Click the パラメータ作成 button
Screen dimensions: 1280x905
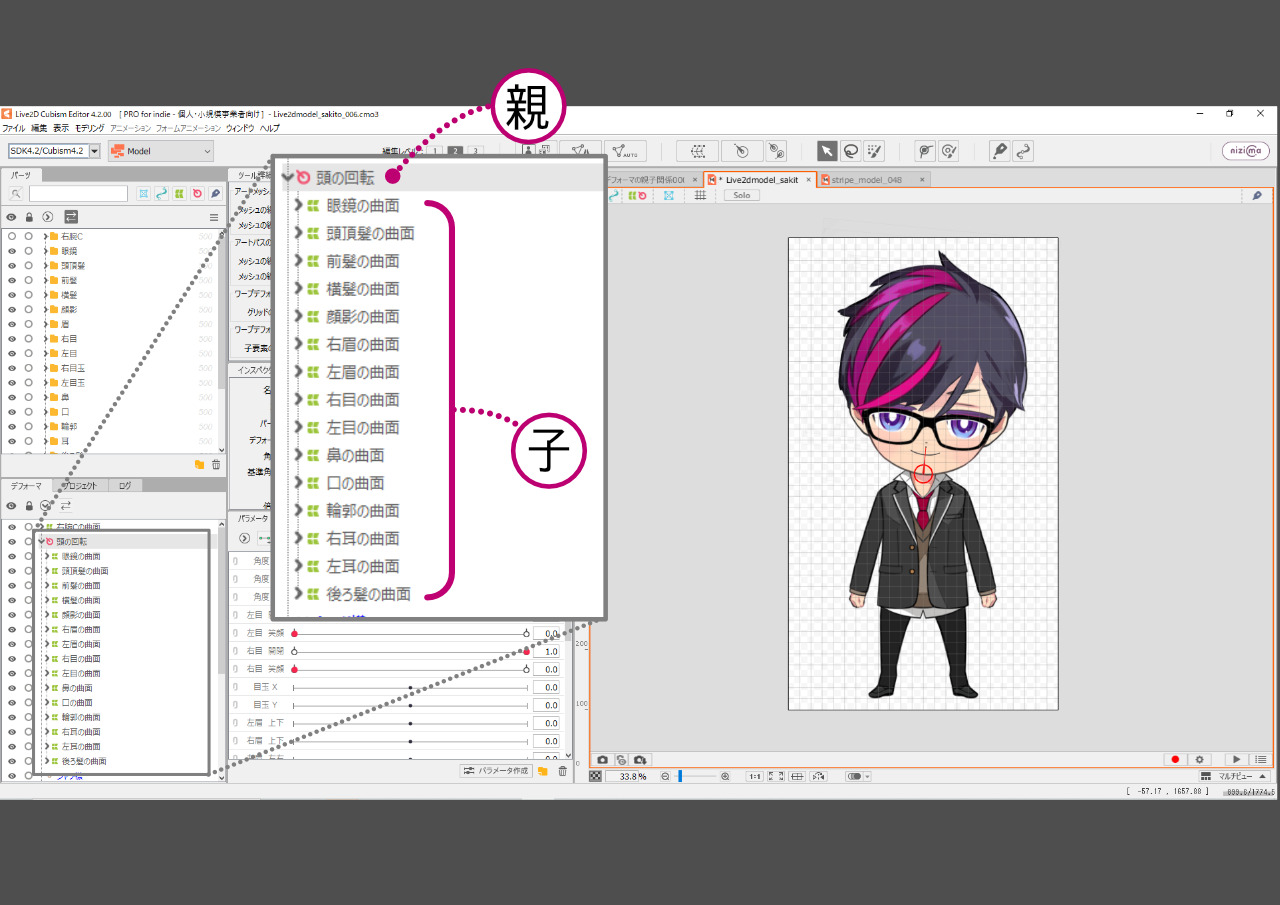(x=496, y=771)
